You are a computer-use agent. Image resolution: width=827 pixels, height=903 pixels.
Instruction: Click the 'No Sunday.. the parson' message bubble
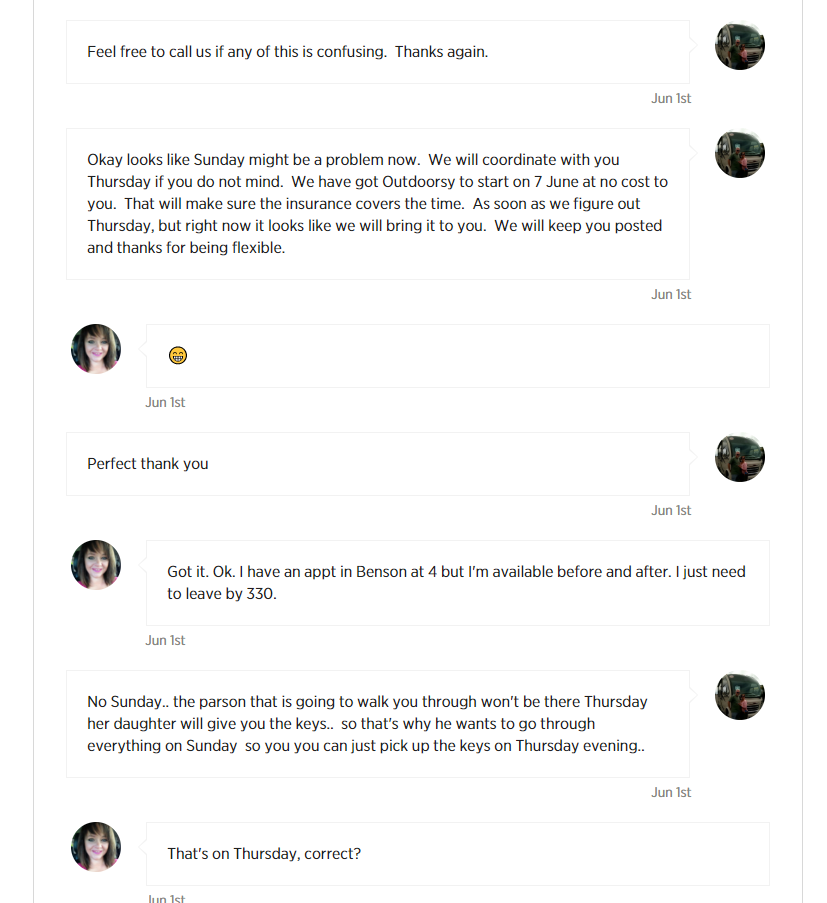pyautogui.click(x=378, y=724)
